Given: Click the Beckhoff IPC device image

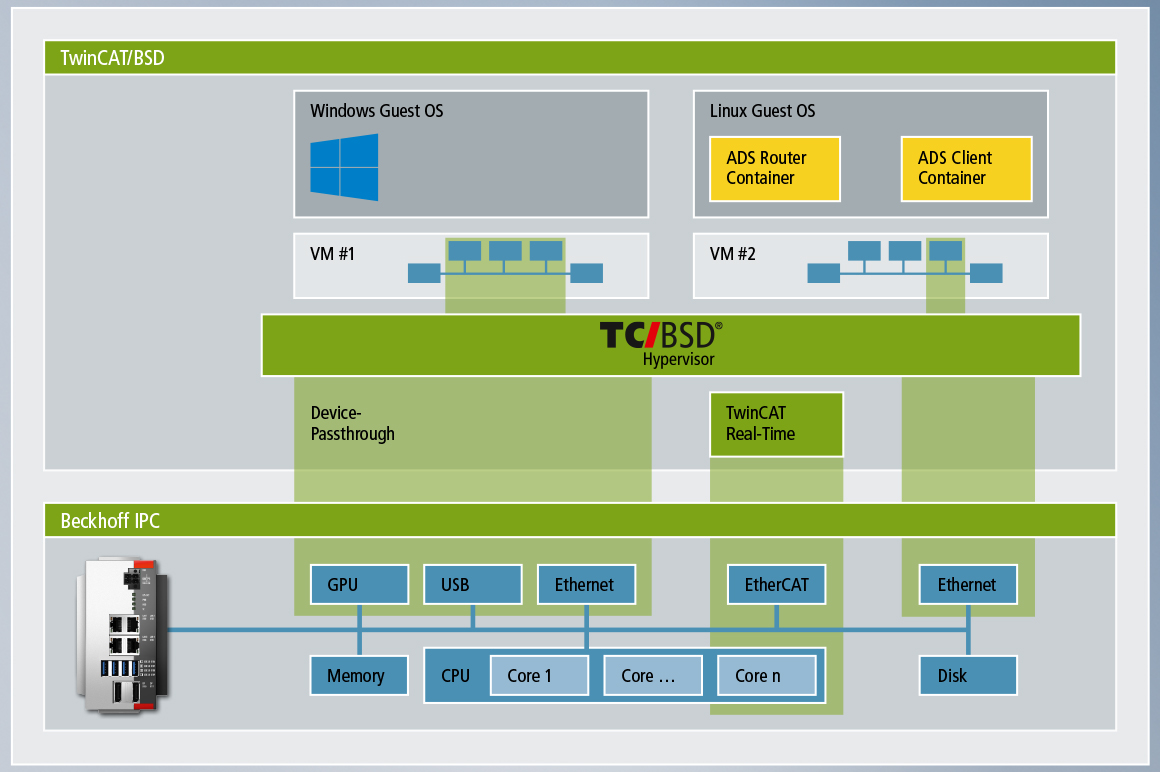Looking at the screenshot, I should point(124,636).
